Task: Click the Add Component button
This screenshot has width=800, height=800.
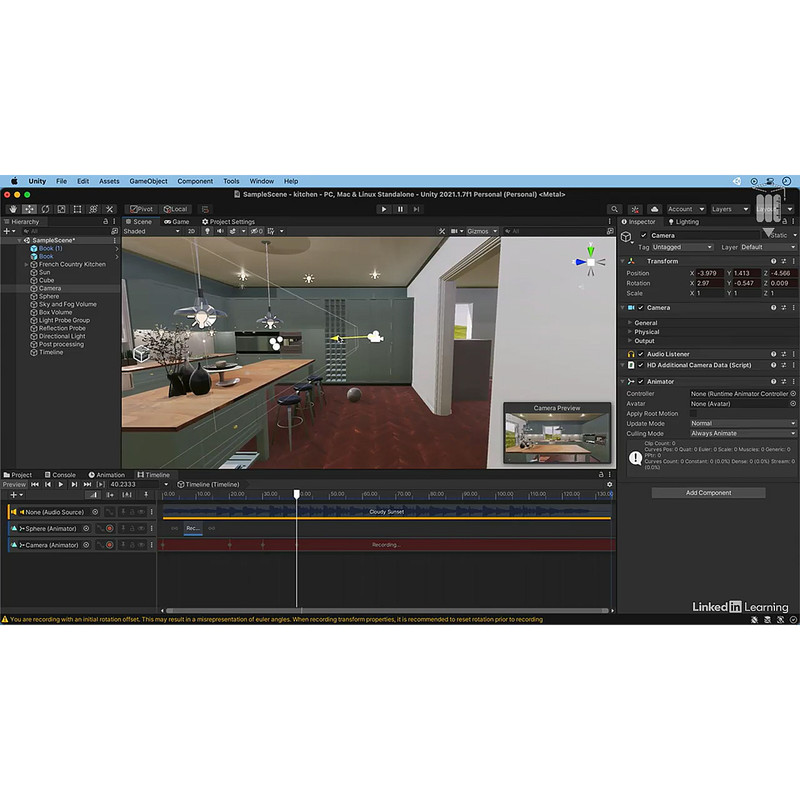Action: (x=708, y=493)
